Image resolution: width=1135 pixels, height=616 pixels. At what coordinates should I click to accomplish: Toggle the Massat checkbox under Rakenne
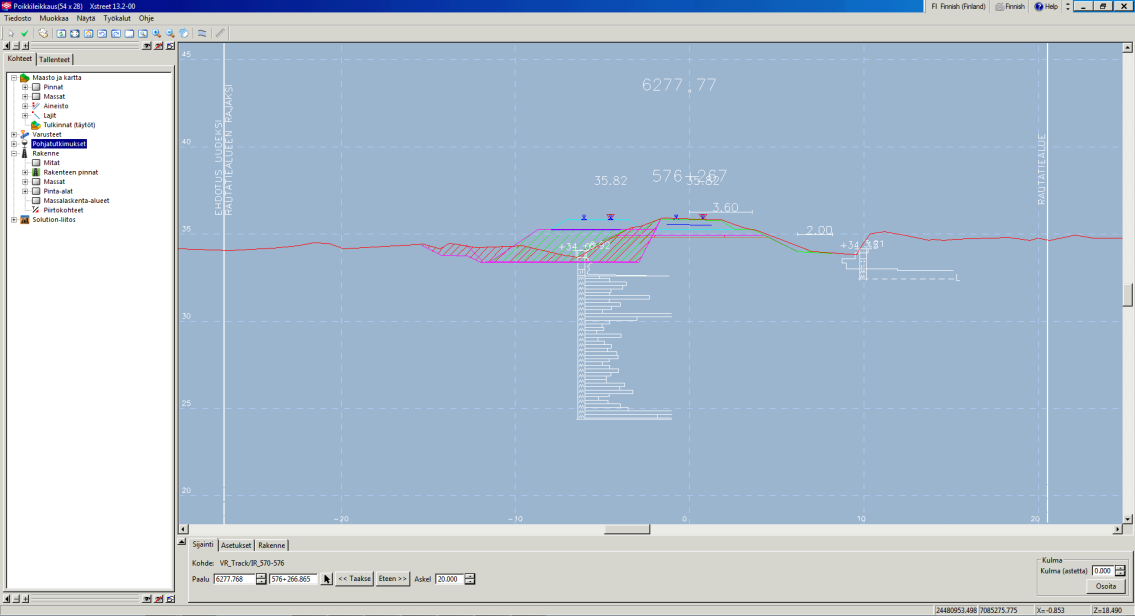tap(36, 182)
